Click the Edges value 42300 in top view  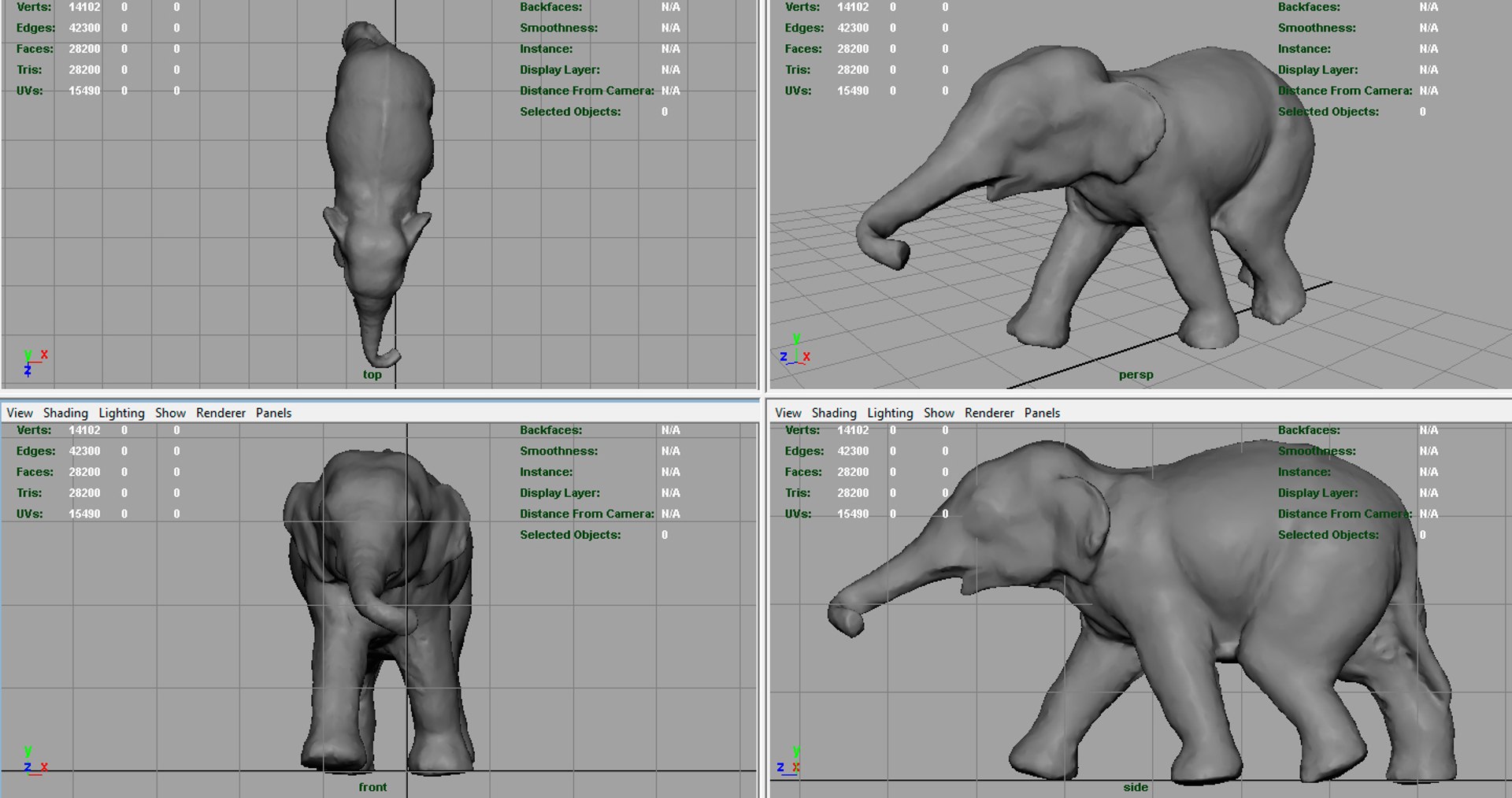point(84,28)
